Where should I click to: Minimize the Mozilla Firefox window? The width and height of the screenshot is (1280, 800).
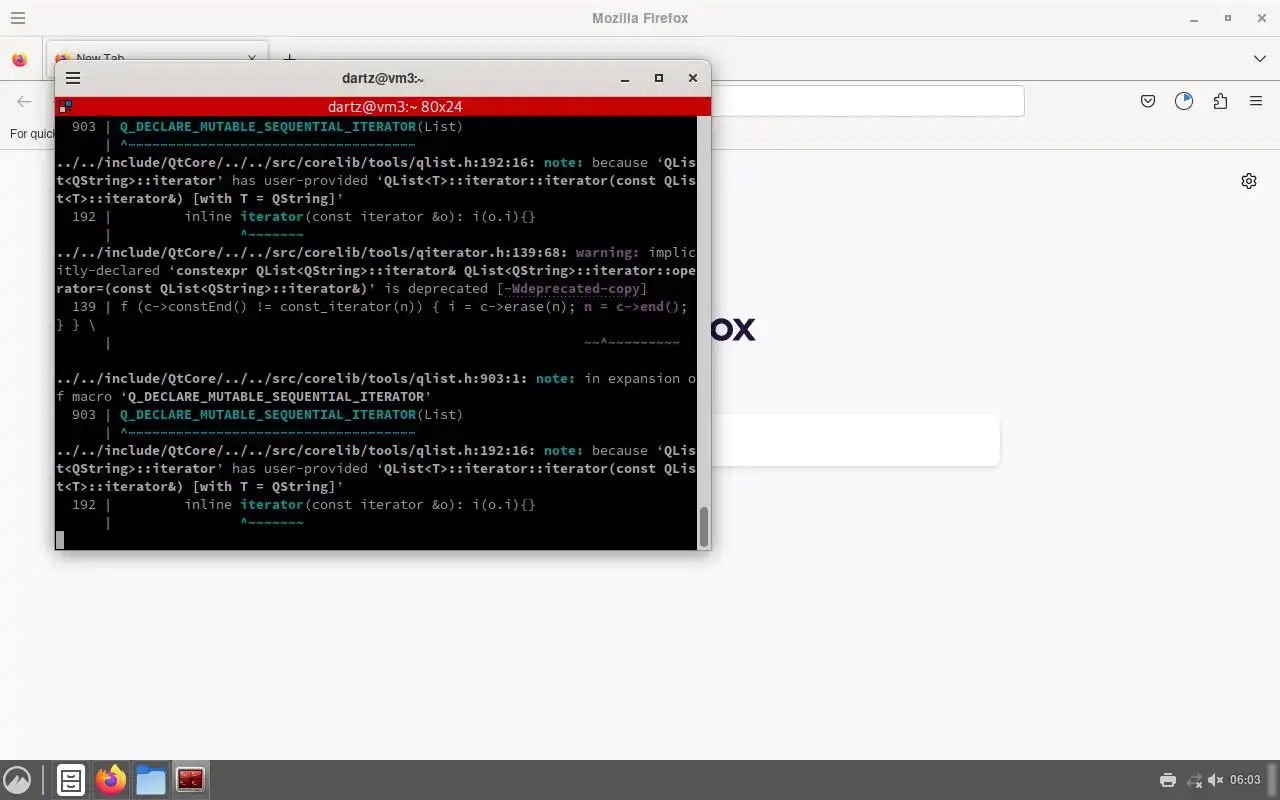(x=1194, y=18)
